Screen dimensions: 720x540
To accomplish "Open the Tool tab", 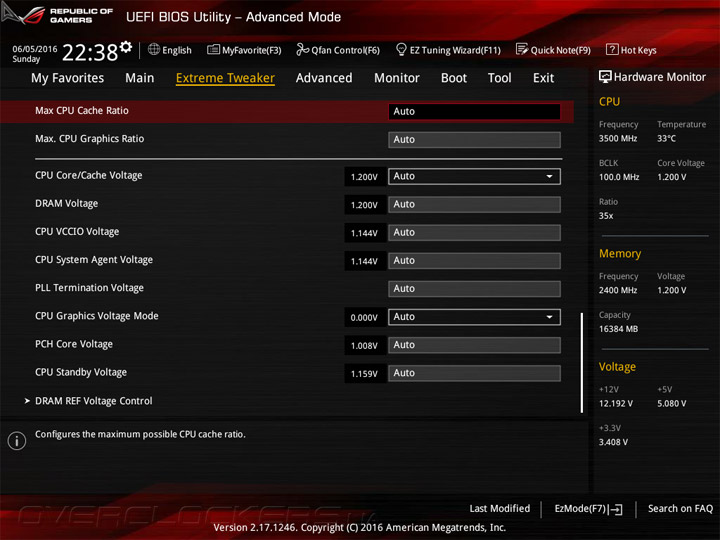I will (500, 78).
